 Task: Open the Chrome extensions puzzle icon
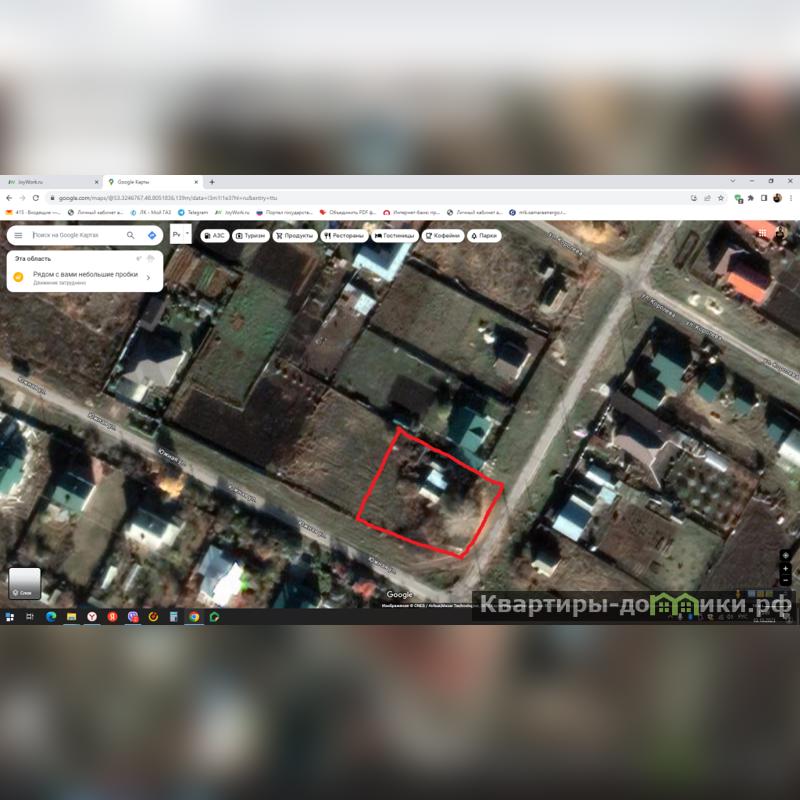tap(749, 198)
